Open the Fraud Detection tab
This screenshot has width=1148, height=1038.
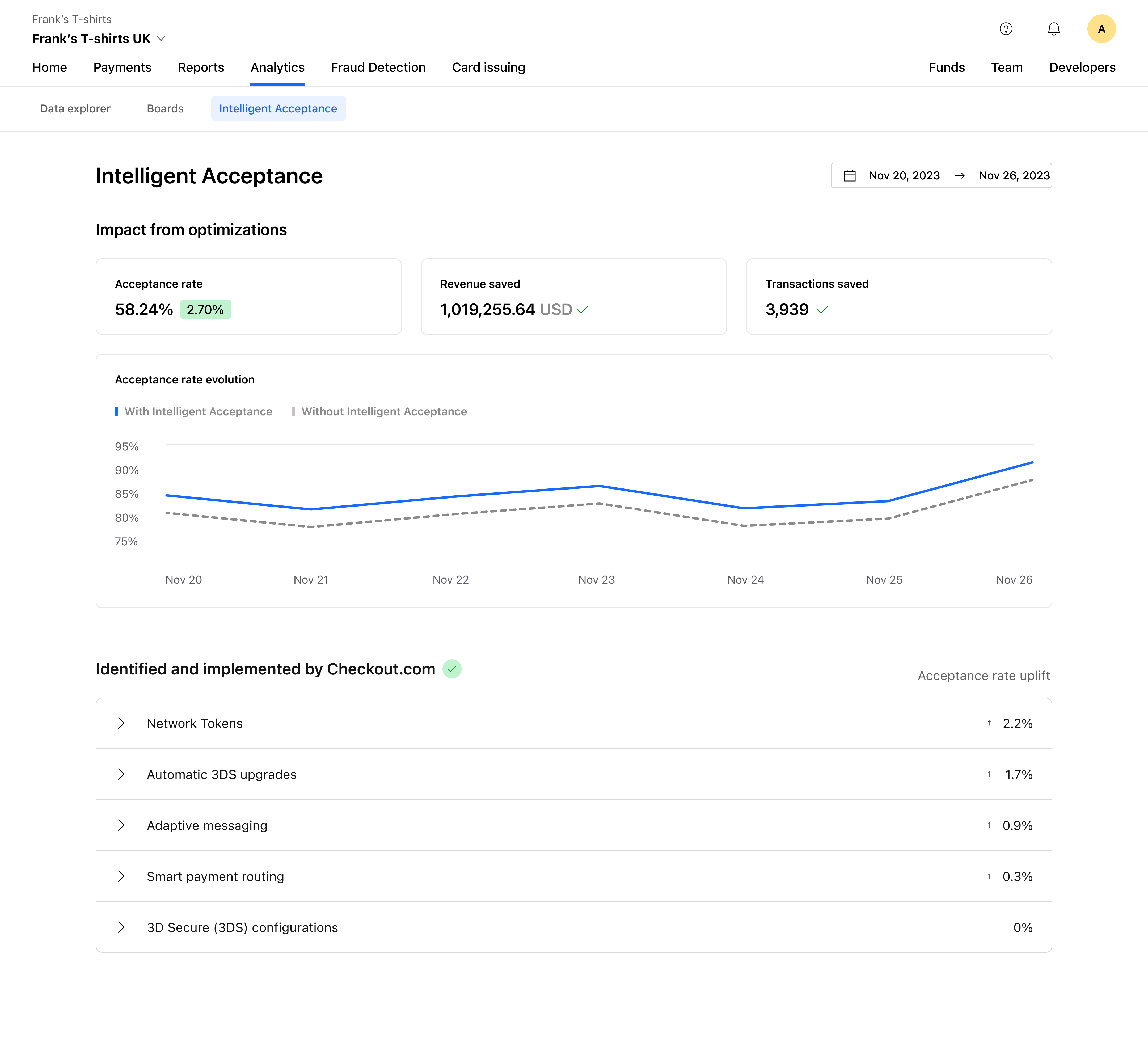378,67
